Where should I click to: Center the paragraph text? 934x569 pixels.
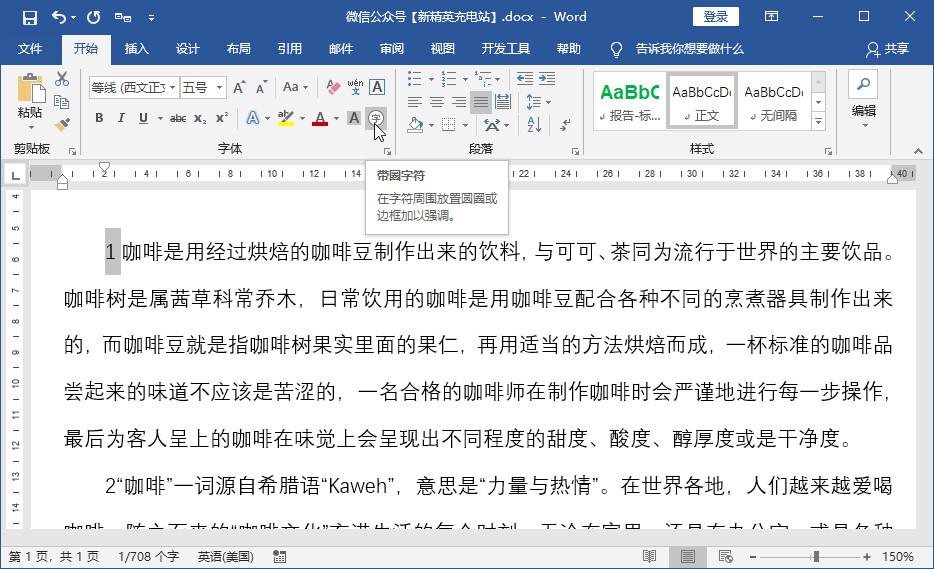(437, 102)
